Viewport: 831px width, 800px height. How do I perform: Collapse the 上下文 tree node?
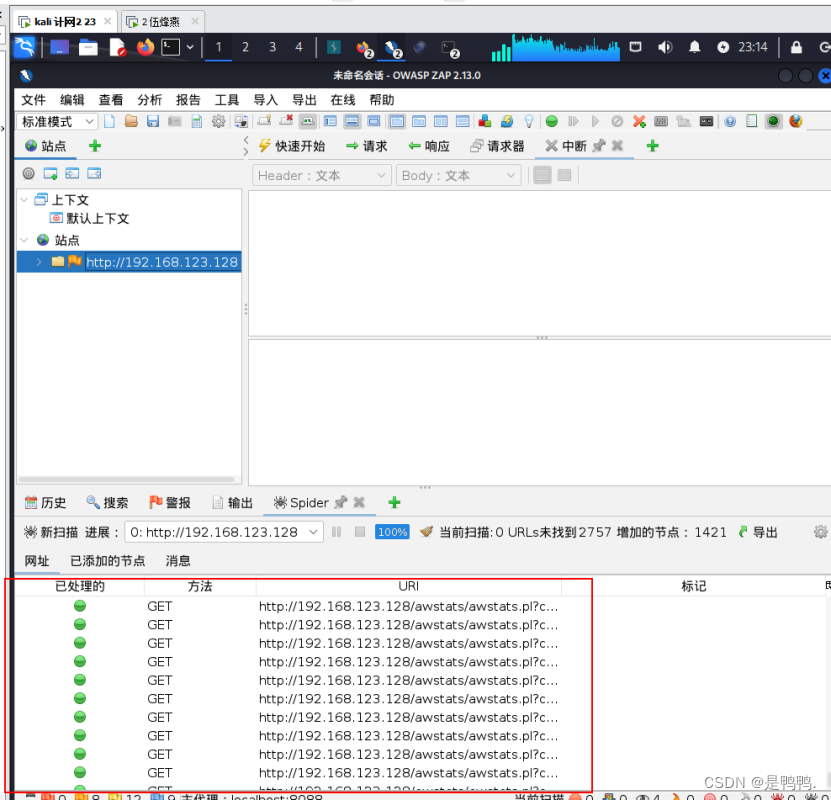24,200
